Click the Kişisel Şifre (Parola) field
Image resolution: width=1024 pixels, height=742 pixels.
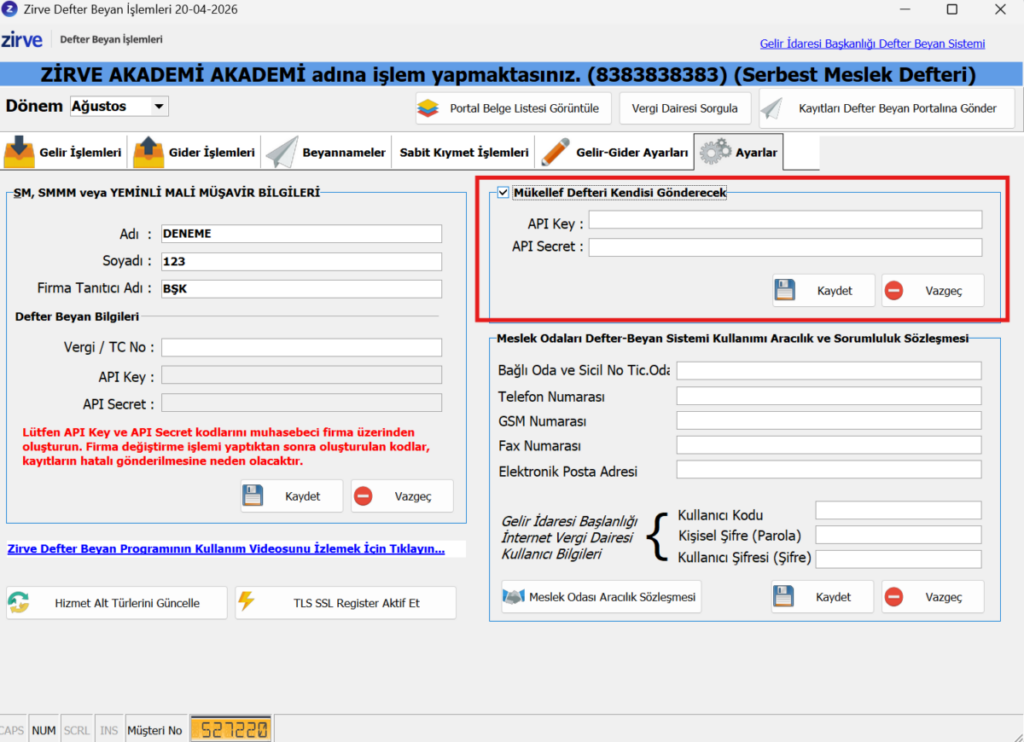click(899, 535)
